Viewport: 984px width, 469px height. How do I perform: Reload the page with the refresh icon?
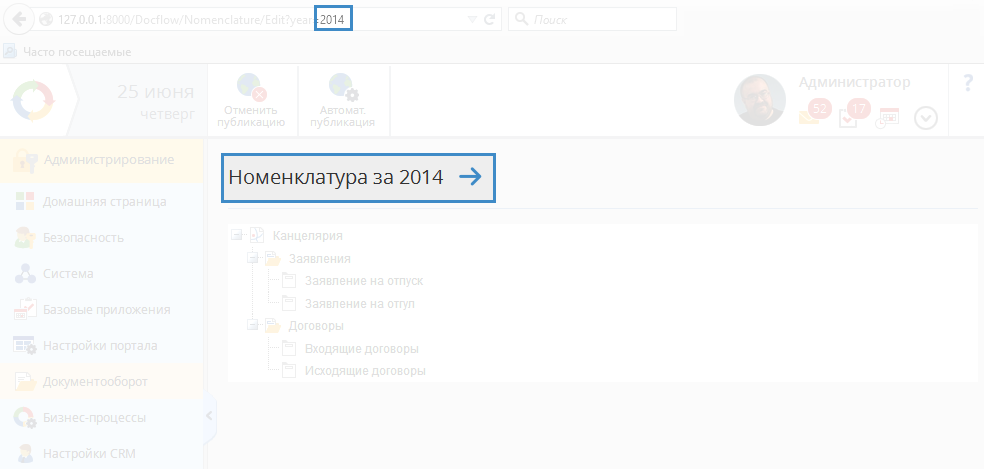[x=489, y=19]
